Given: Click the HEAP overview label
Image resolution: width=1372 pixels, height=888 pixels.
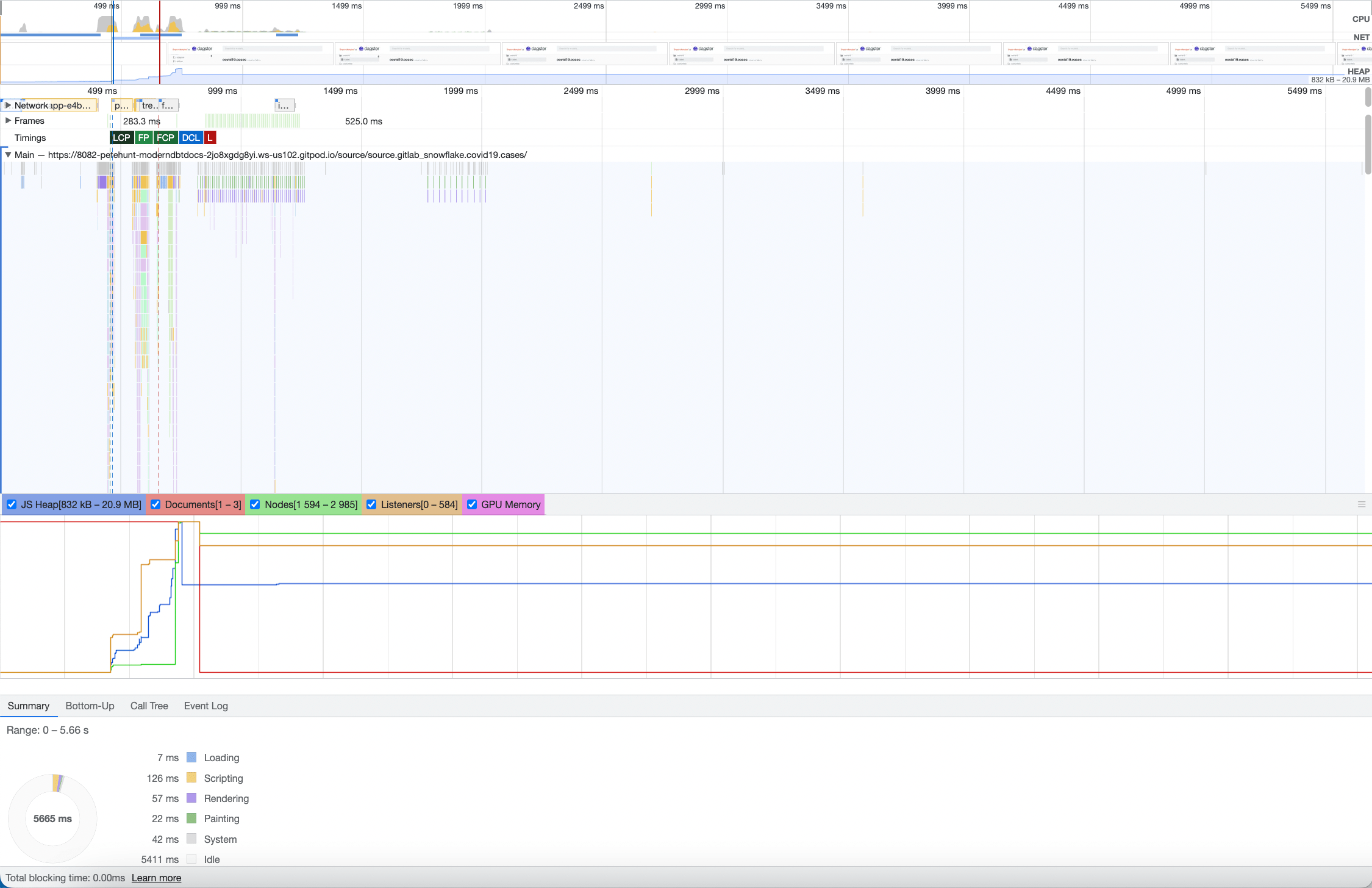Looking at the screenshot, I should tap(1359, 71).
